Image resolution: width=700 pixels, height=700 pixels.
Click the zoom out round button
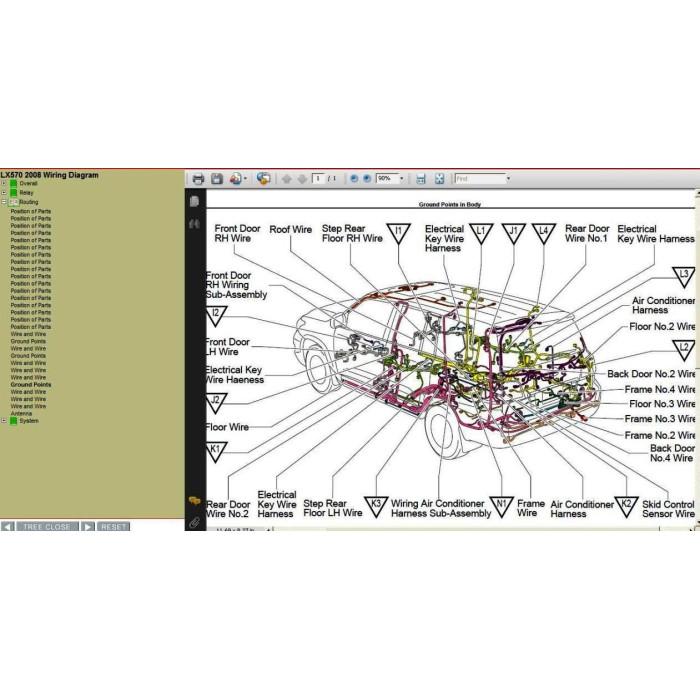point(354,179)
